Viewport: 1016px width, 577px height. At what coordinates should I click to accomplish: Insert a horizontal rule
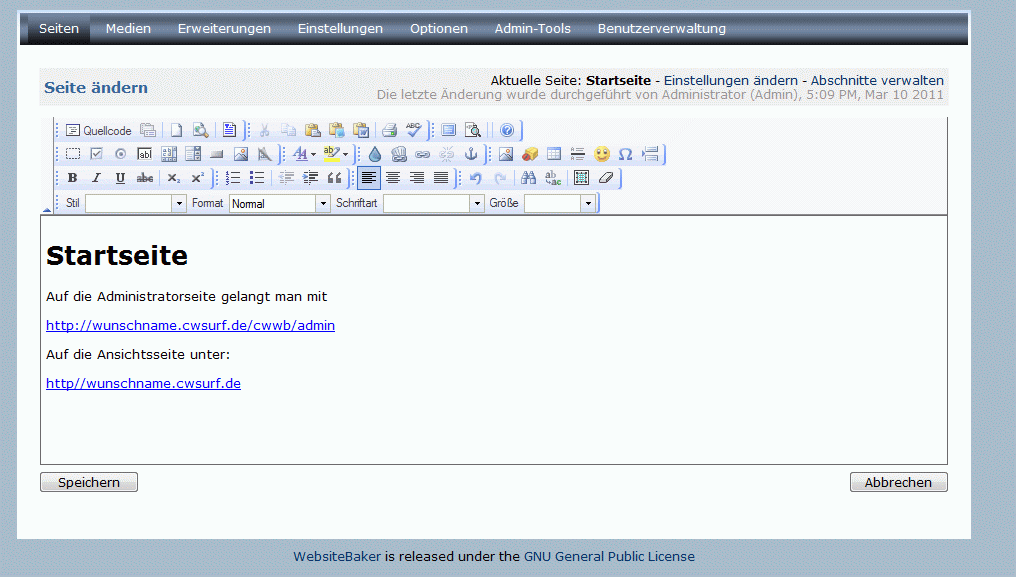(x=577, y=154)
